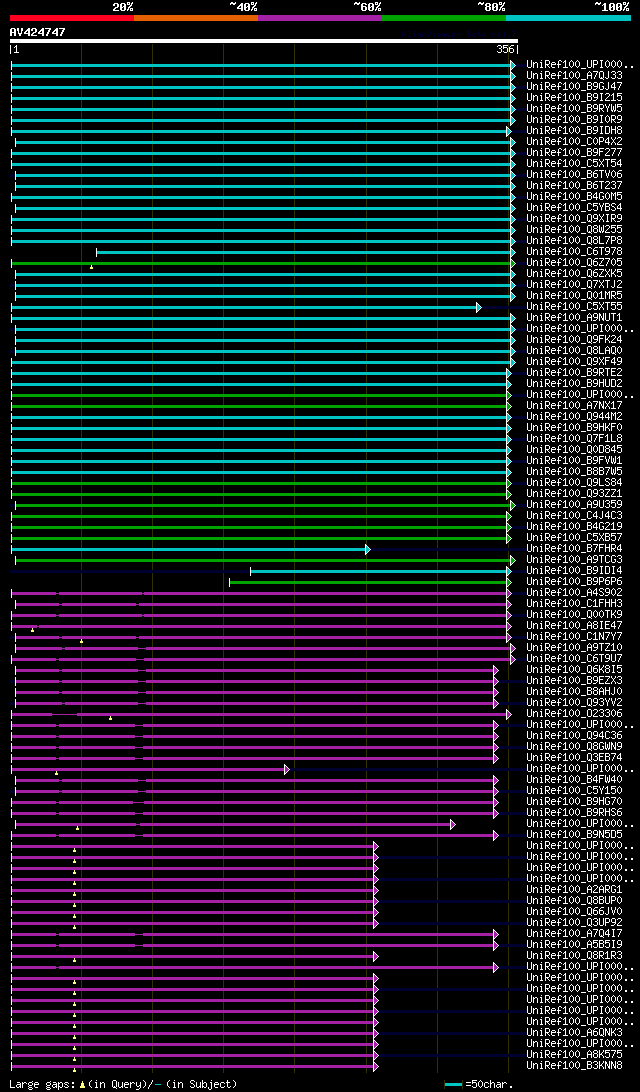Click the purple ~60% identity legend segment

coord(320,17)
